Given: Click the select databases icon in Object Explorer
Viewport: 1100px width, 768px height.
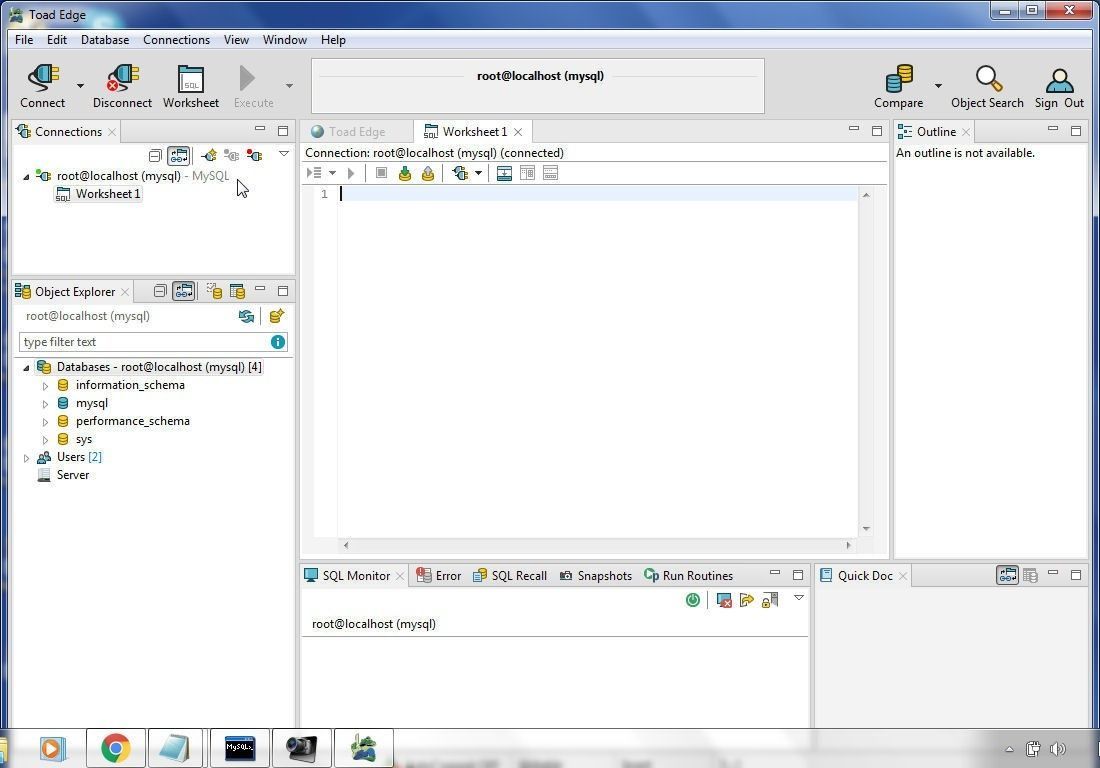Looking at the screenshot, I should pyautogui.click(x=214, y=291).
